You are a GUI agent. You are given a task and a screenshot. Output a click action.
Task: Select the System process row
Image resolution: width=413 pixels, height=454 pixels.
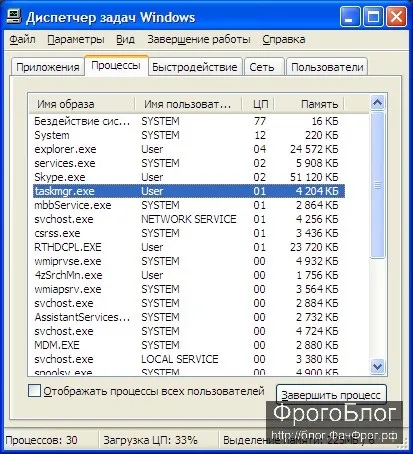click(189, 135)
